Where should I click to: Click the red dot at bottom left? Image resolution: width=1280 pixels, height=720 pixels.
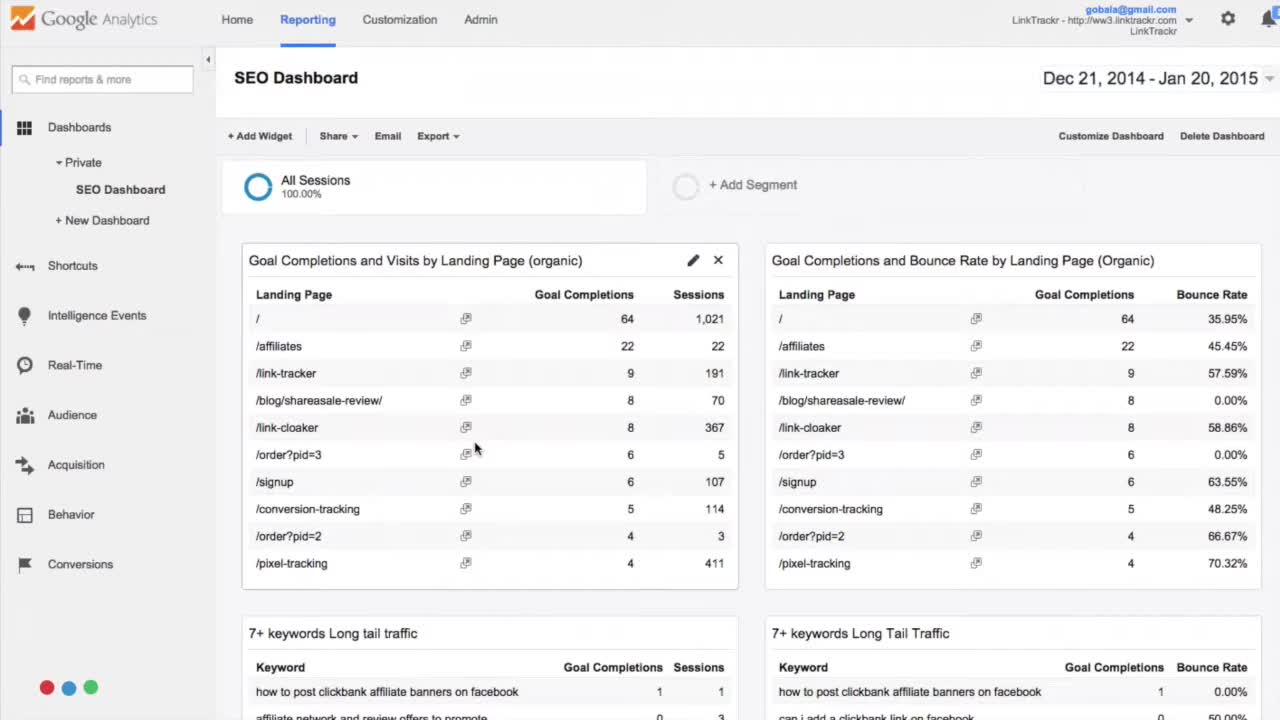[47, 687]
